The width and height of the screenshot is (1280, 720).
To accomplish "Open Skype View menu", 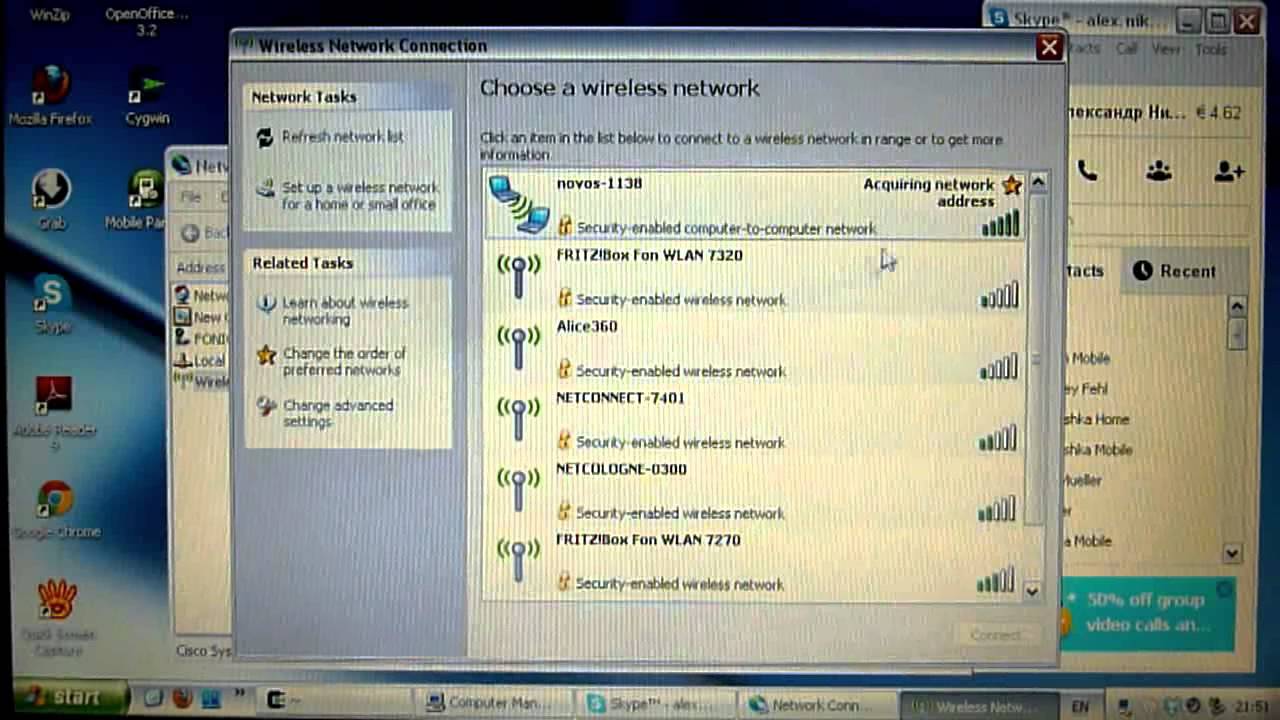I will pyautogui.click(x=1166, y=48).
